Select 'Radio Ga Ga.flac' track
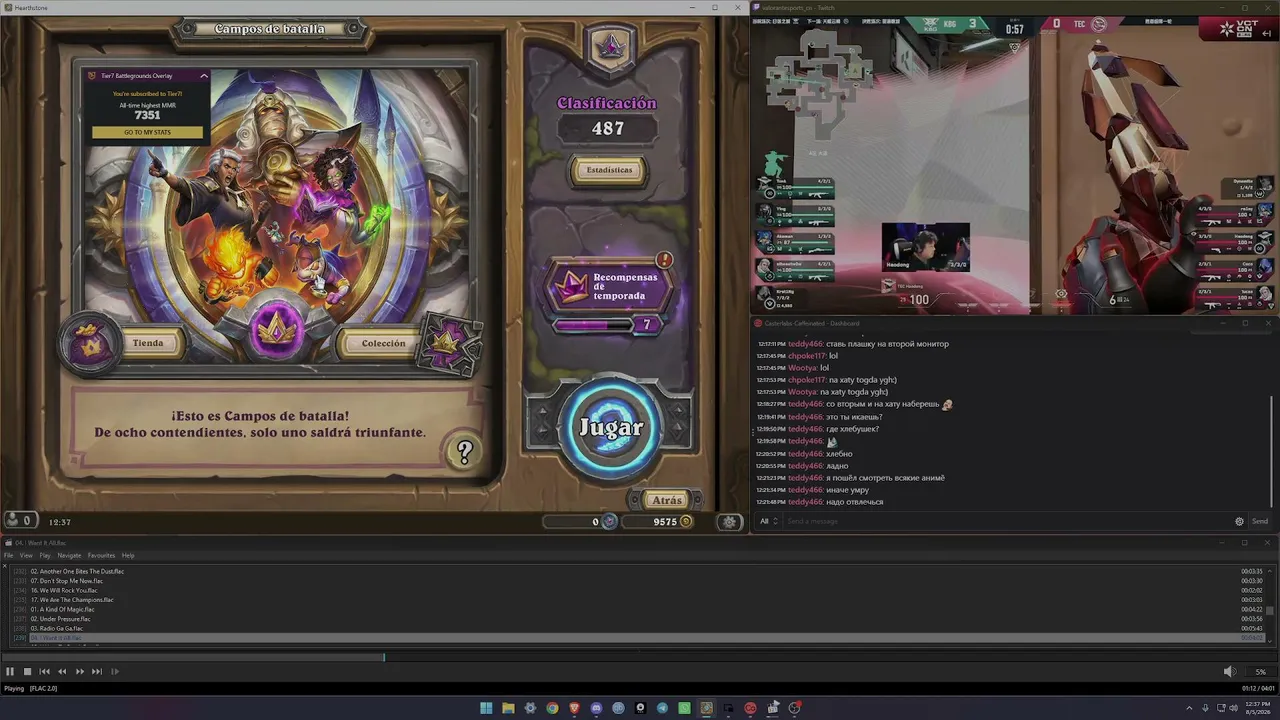Image resolution: width=1280 pixels, height=720 pixels. point(636,628)
